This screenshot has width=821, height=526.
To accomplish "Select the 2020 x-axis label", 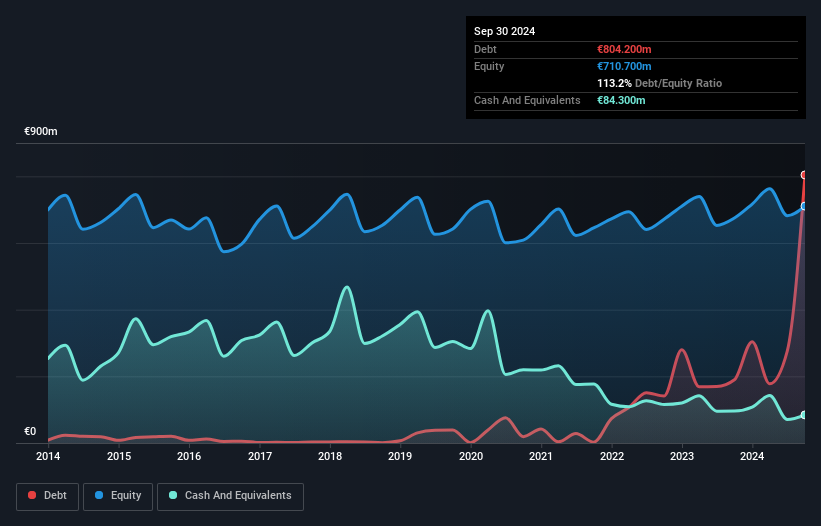I will (x=471, y=456).
